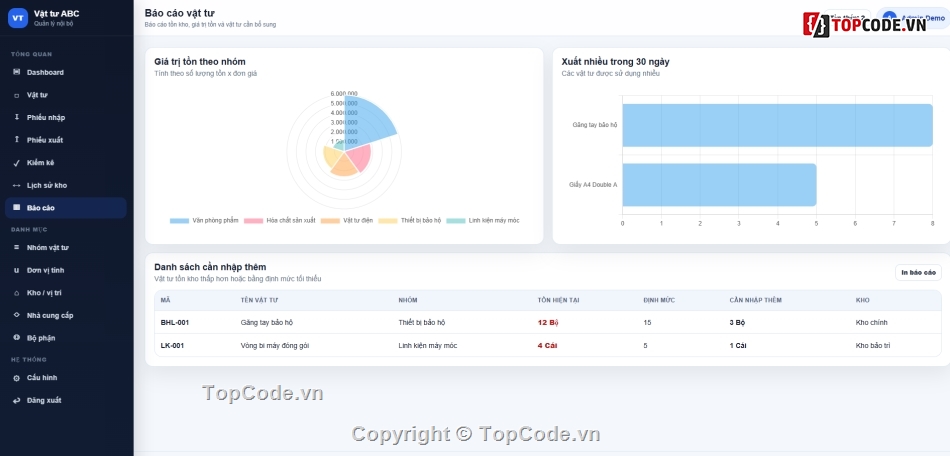The width and height of the screenshot is (950, 456).
Task: Click the Đơn vị tính icon
Action: click(x=16, y=270)
